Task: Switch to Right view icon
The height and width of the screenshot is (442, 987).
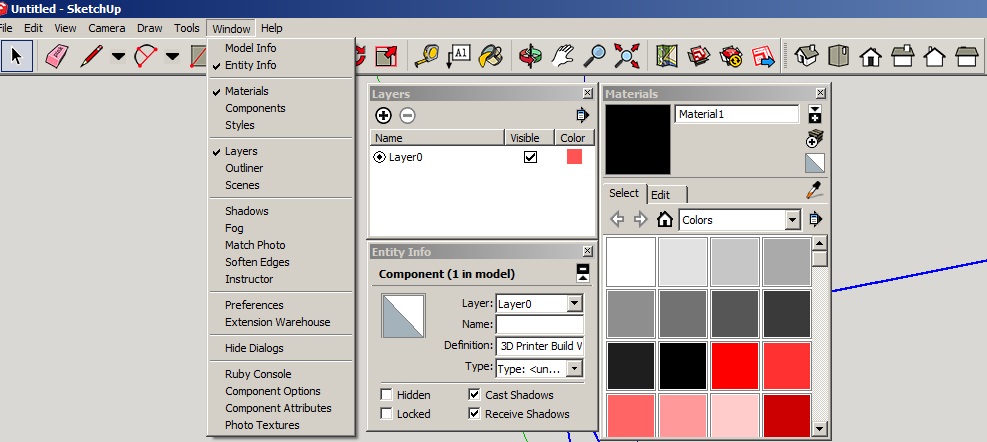Action: click(x=903, y=56)
